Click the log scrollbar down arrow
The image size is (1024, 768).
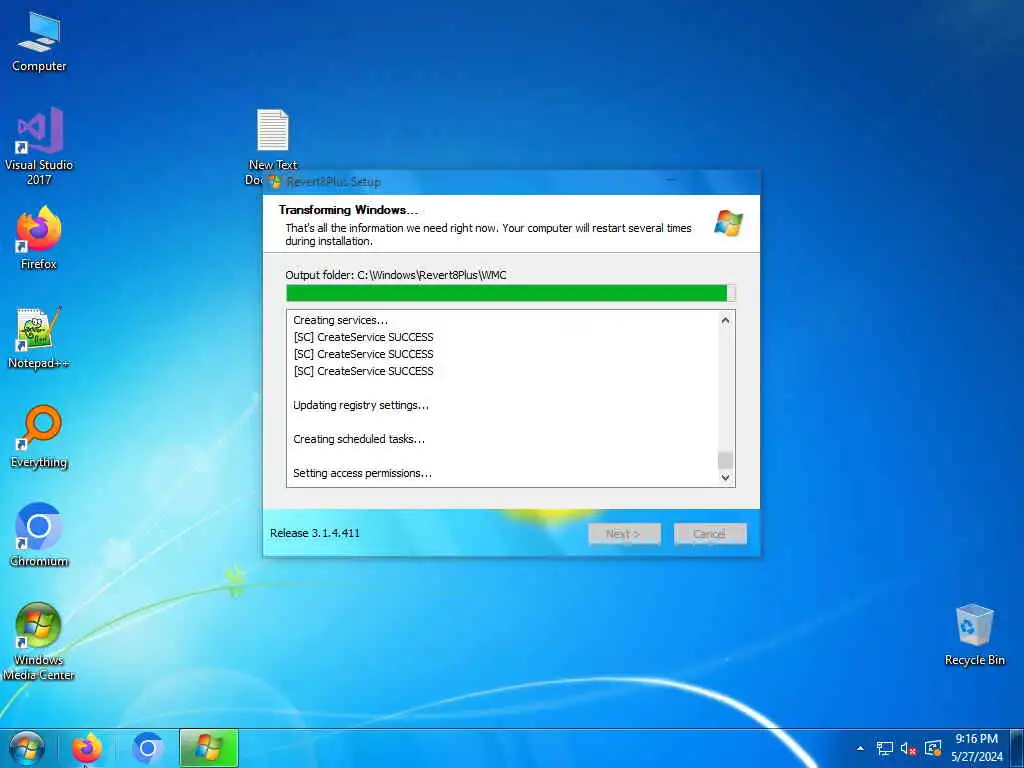pos(725,477)
